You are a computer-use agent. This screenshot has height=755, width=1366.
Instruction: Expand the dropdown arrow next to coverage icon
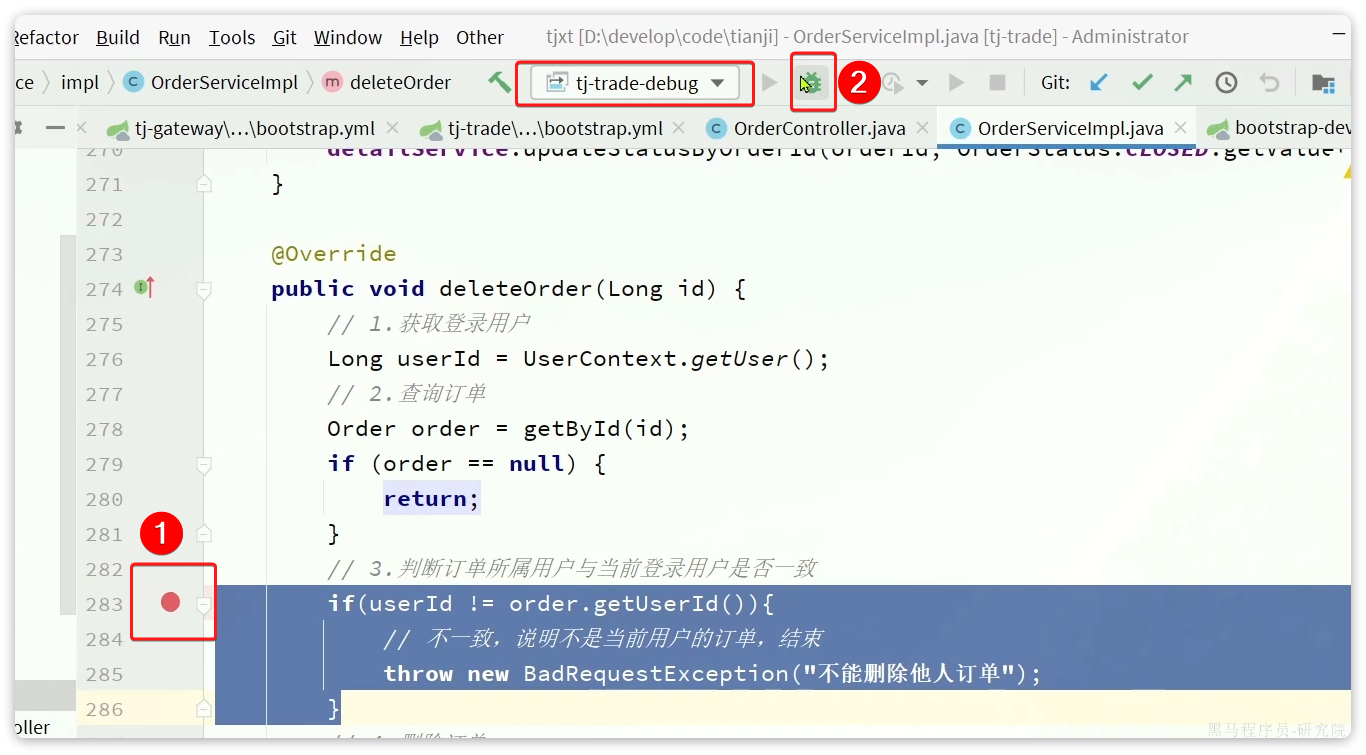click(922, 83)
